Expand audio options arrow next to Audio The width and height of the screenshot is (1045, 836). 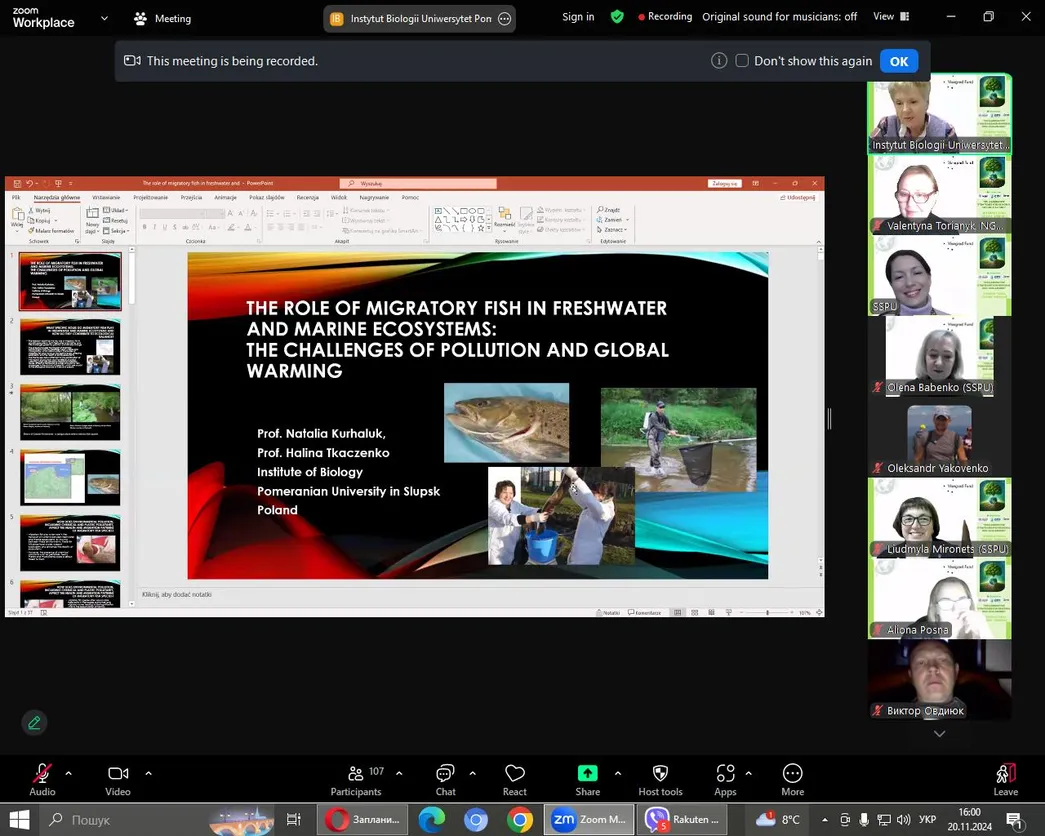[69, 773]
